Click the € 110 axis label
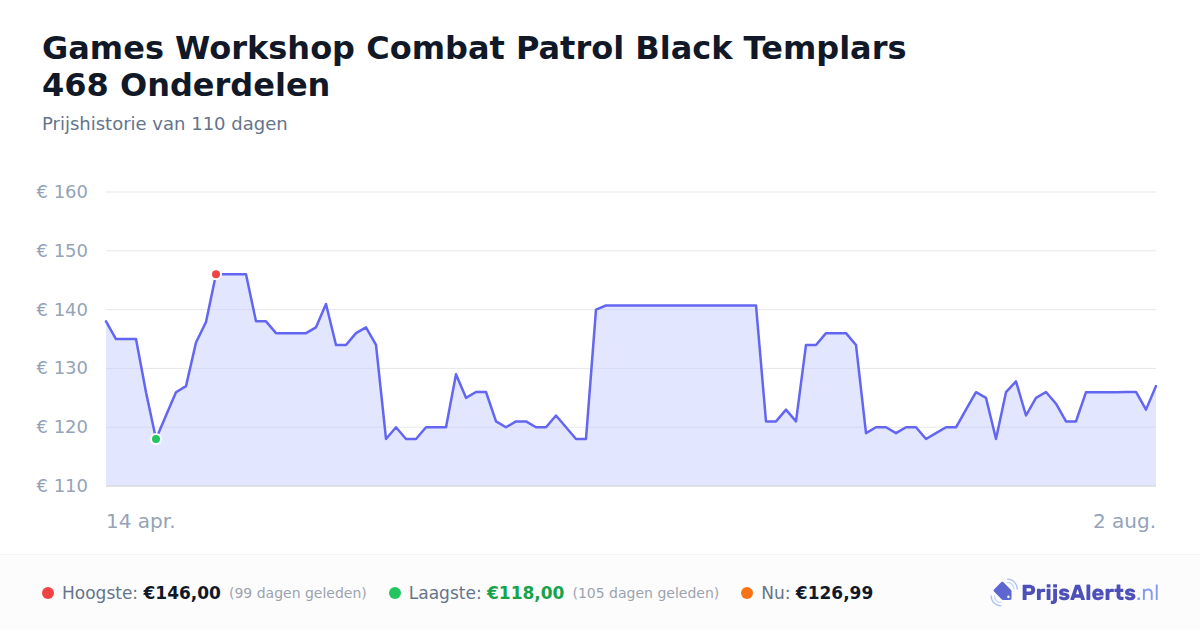Viewport: 1200px width, 630px height. click(62, 486)
